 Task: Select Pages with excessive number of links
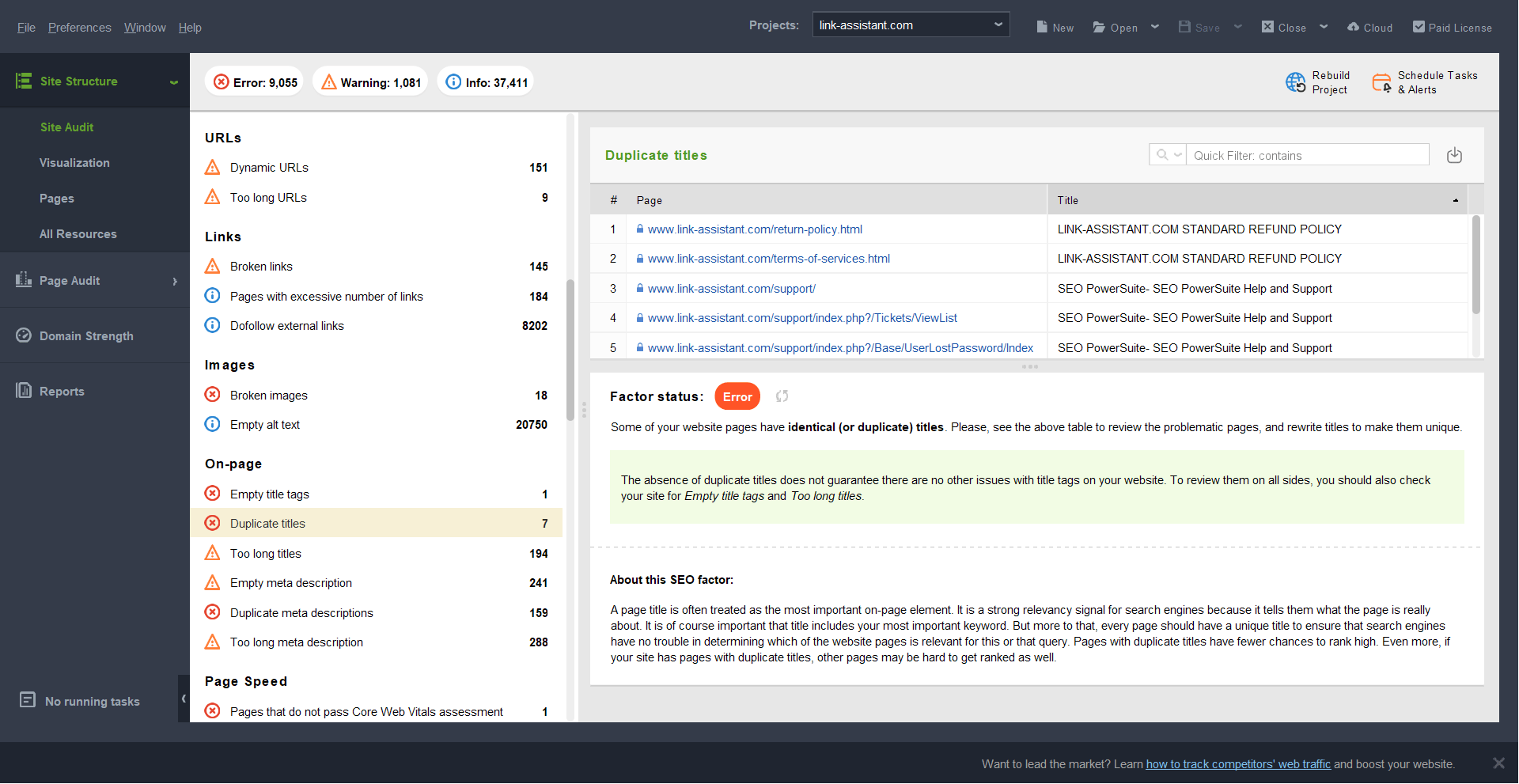tap(376, 296)
